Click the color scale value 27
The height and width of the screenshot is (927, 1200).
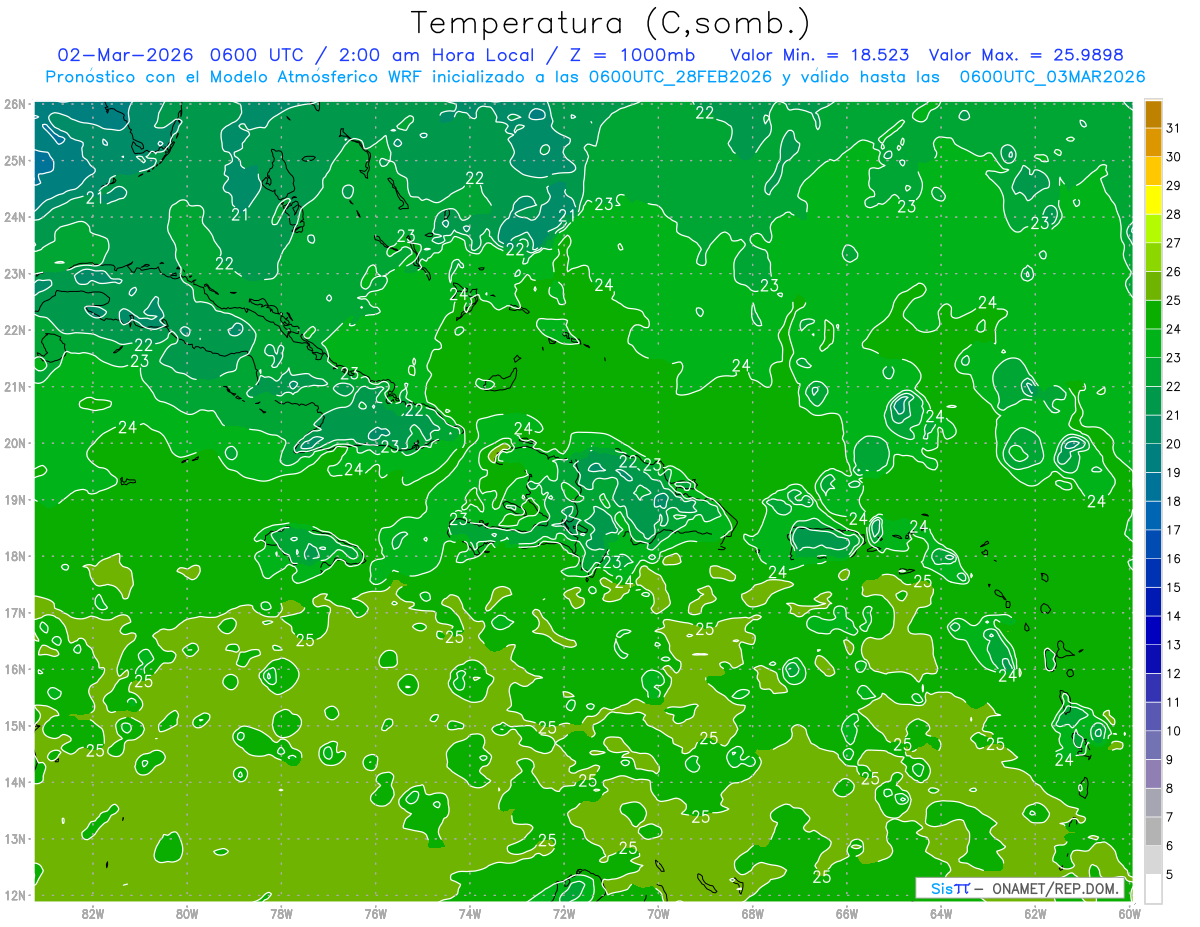1174,243
